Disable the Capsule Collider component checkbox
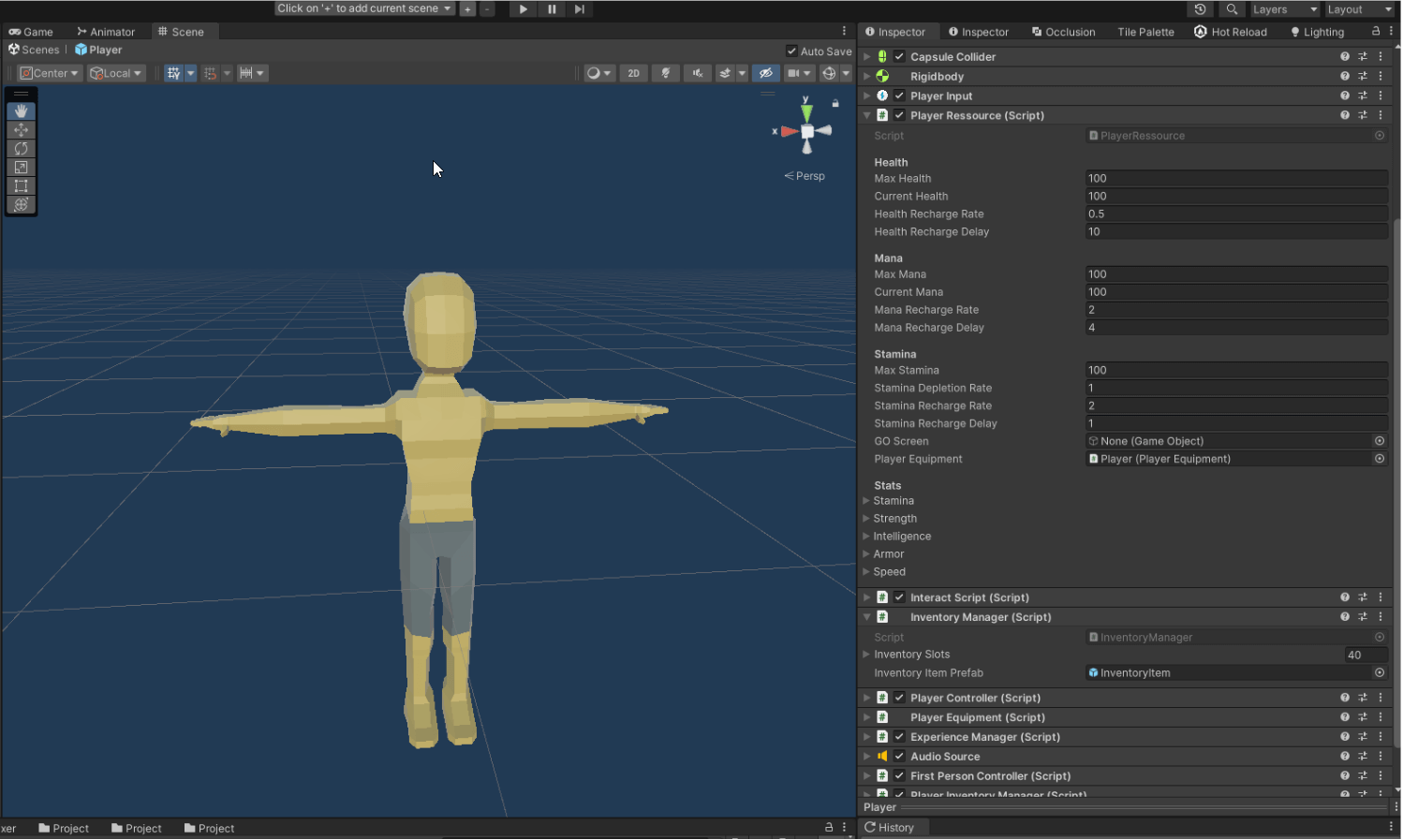The image size is (1403, 840). [899, 56]
